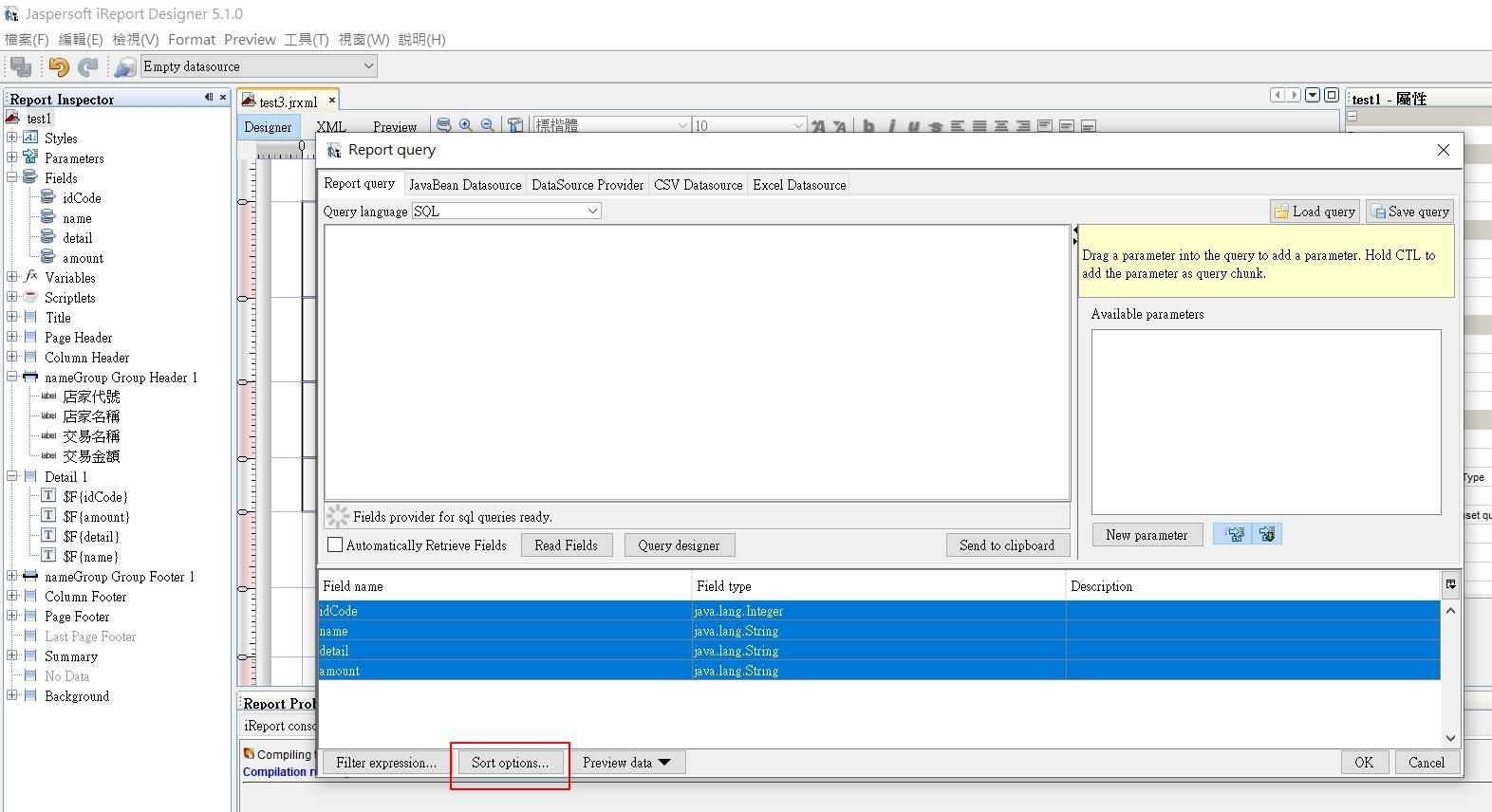Switch to CSV Datasource tab
Viewport: 1492px width, 812px height.
click(x=699, y=185)
